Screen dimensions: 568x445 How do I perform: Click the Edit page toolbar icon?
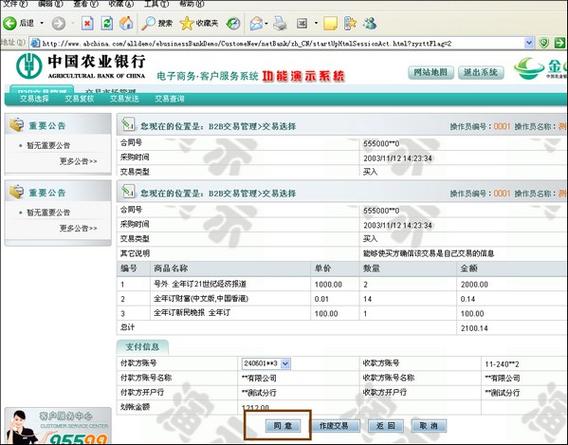[x=302, y=24]
